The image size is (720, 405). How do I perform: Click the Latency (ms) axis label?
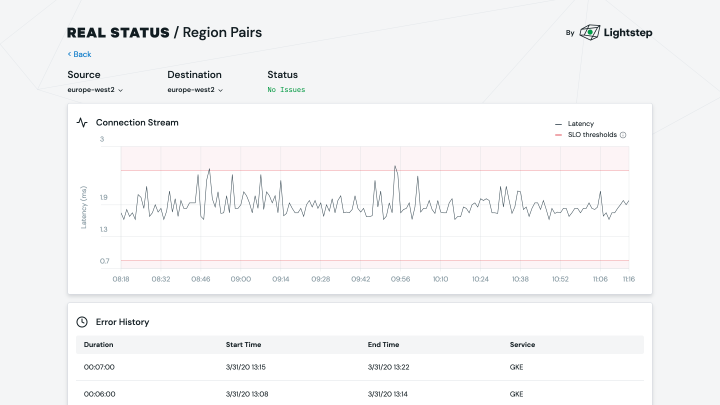84,207
